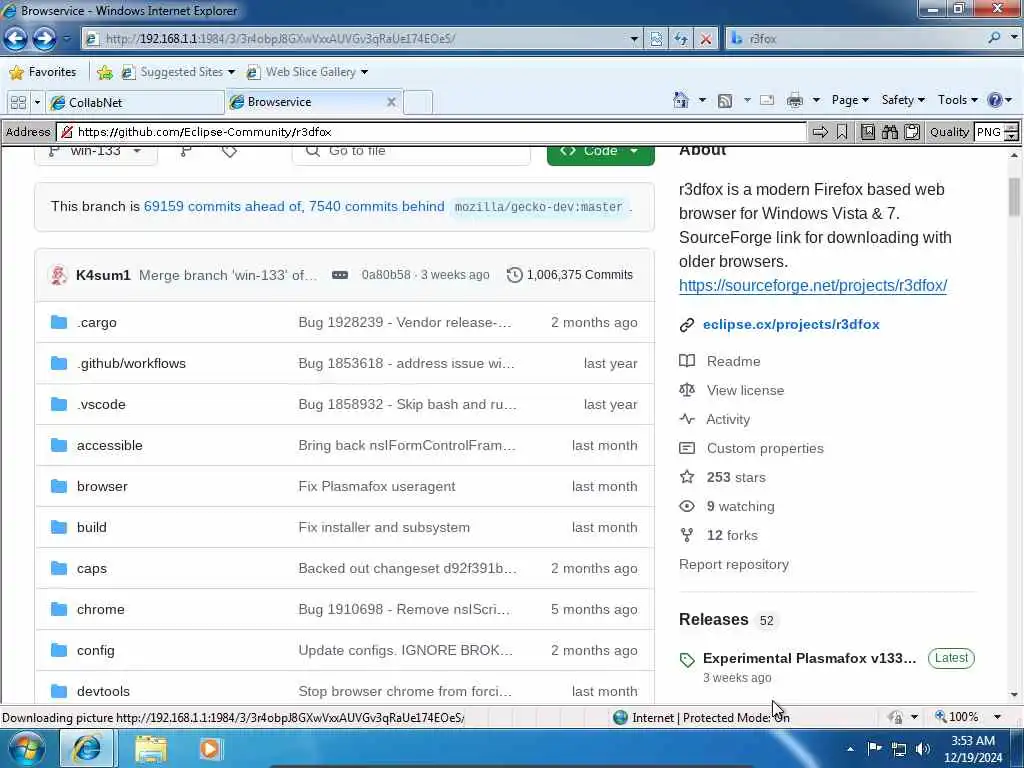
Task: Click the 69159 commits ahead of link
Action: tap(223, 206)
